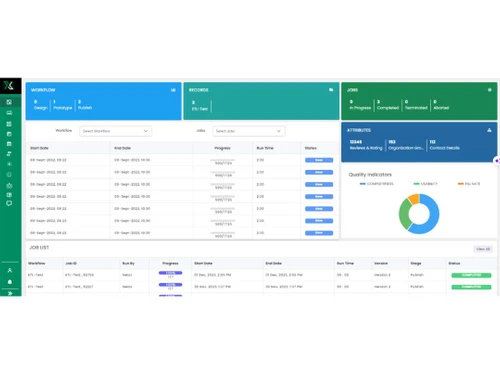The width and height of the screenshot is (500, 375).
Task: Toggle the Usability legend item
Action: pos(425,184)
